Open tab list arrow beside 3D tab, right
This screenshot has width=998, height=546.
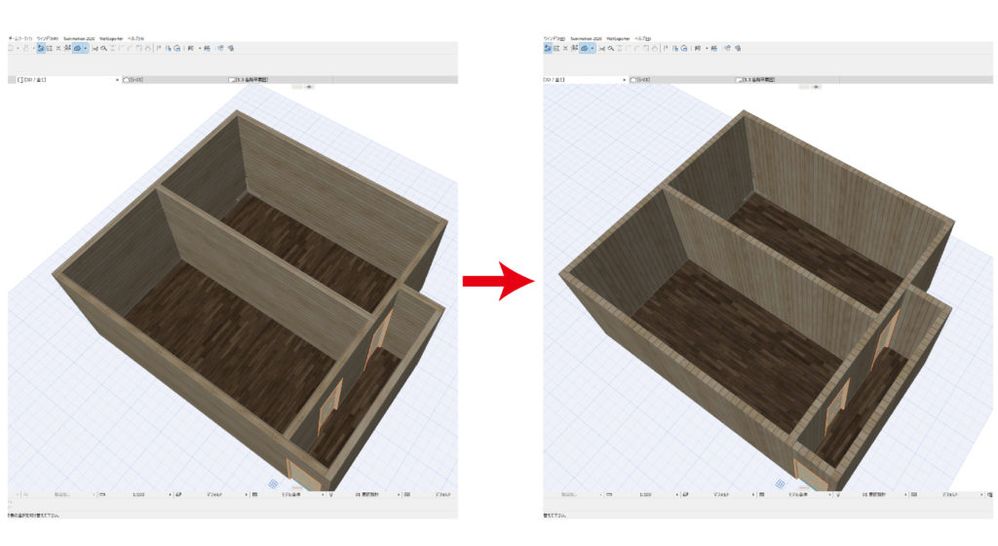click(624, 80)
